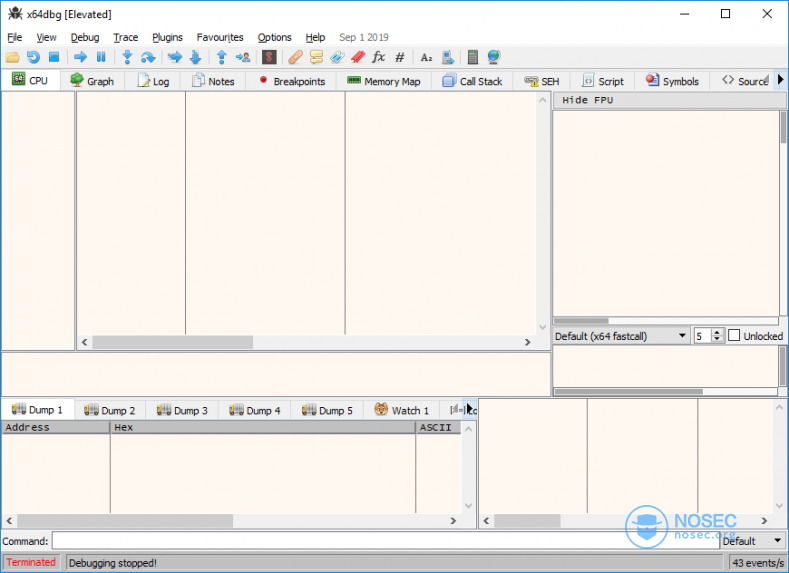
Task: Click the Stop debugging square icon
Action: (x=54, y=57)
